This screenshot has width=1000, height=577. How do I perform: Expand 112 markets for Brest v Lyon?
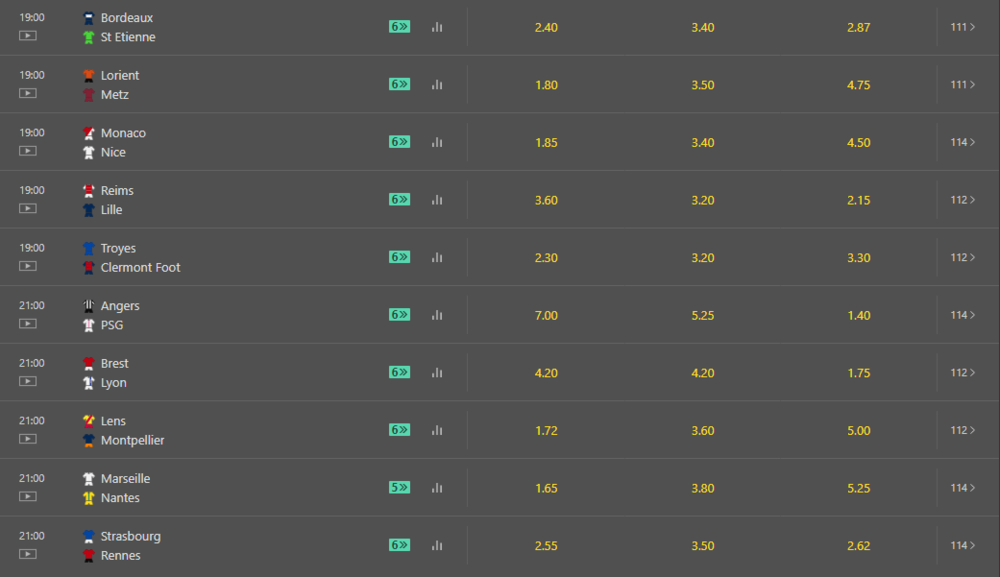pyautogui.click(x=963, y=372)
